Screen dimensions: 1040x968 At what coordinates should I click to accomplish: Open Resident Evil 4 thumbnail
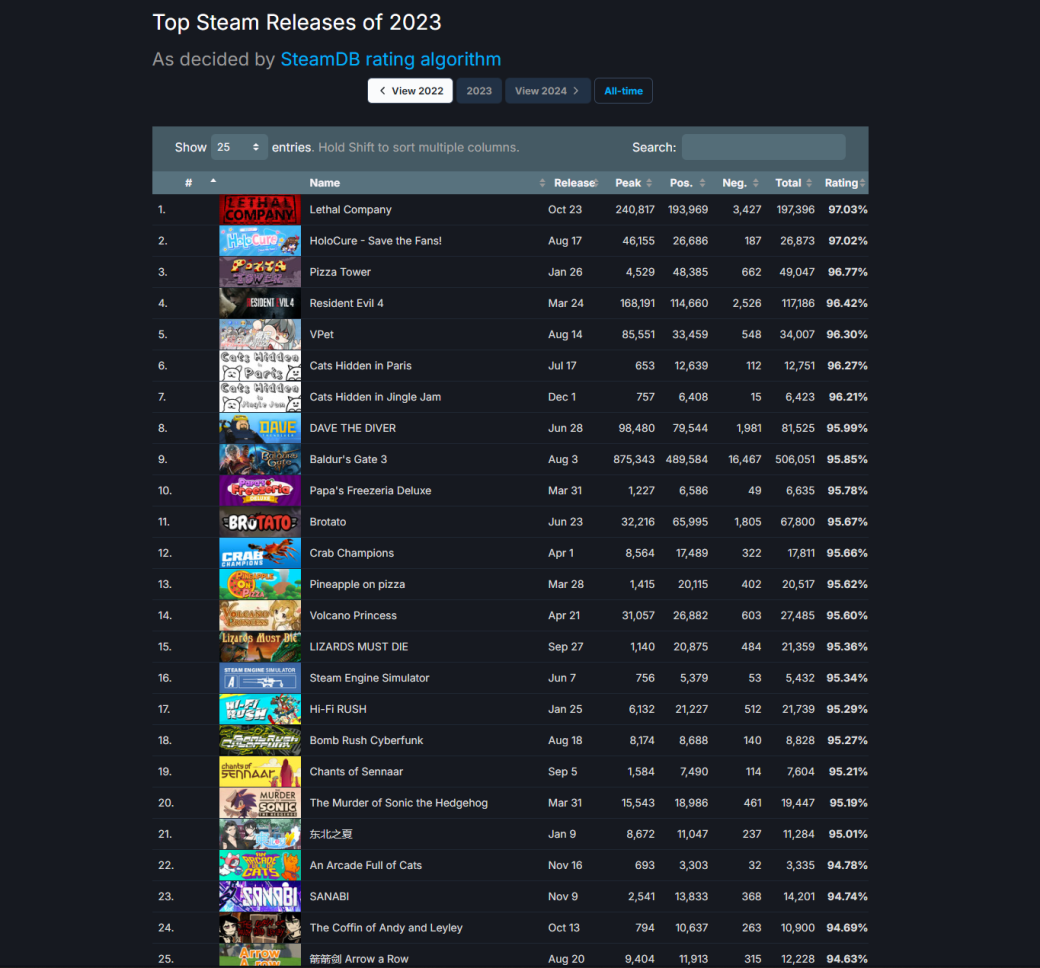click(260, 303)
